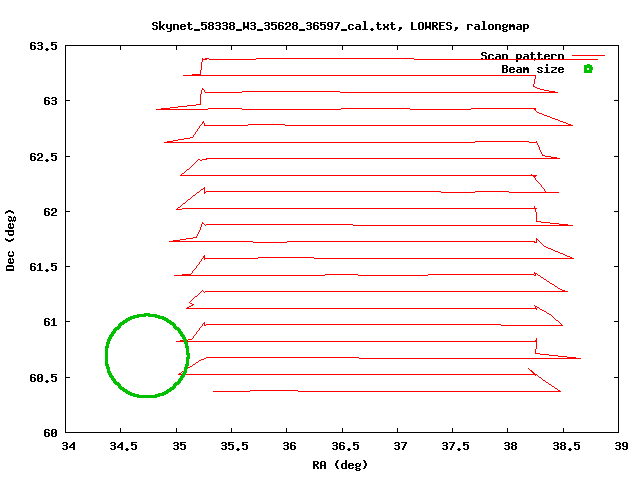Click the 63.5 Dec axis tick label
The height and width of the screenshot is (480, 640).
point(43,46)
